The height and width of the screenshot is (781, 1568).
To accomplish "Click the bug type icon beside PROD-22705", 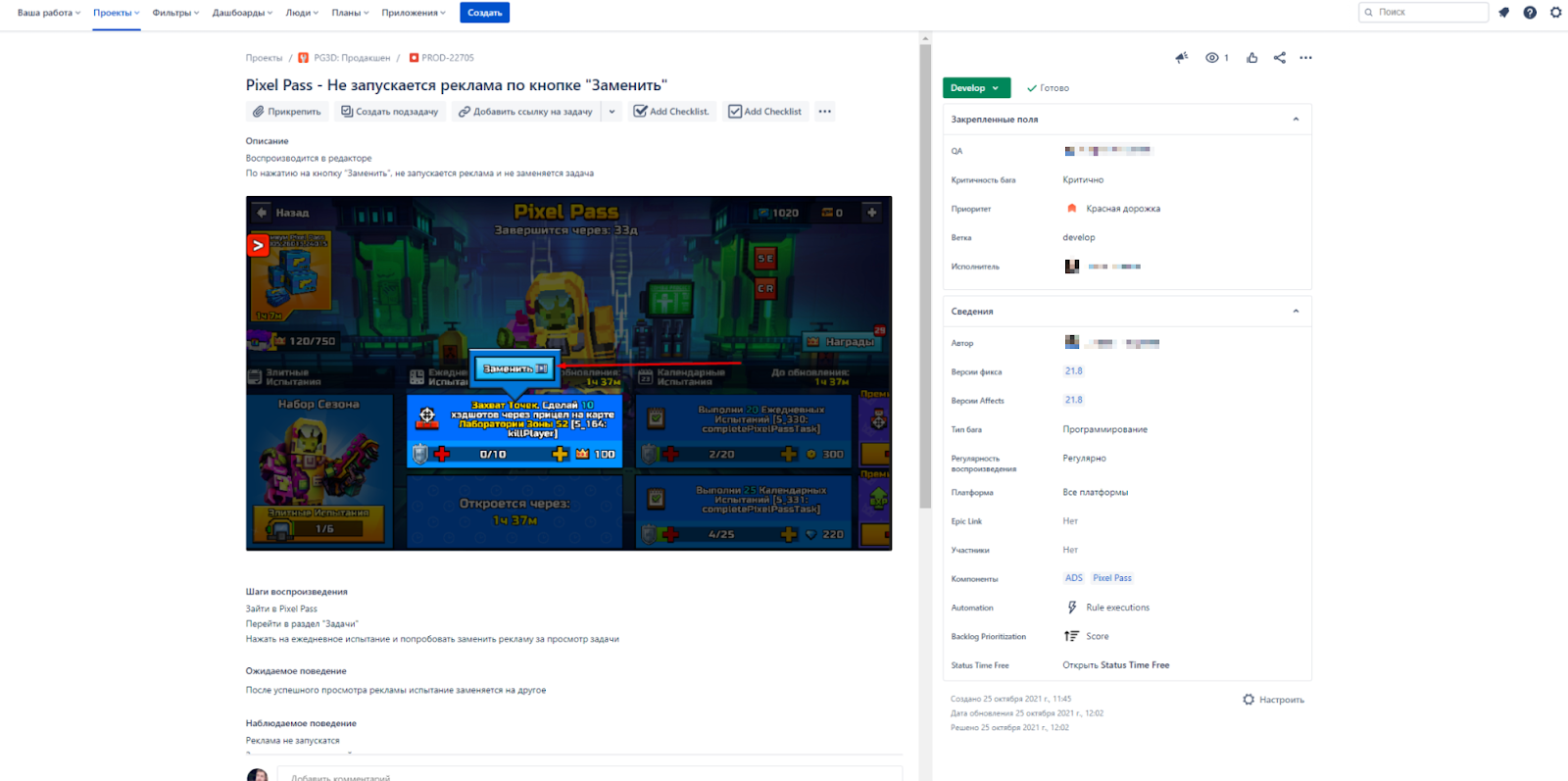I will 414,58.
